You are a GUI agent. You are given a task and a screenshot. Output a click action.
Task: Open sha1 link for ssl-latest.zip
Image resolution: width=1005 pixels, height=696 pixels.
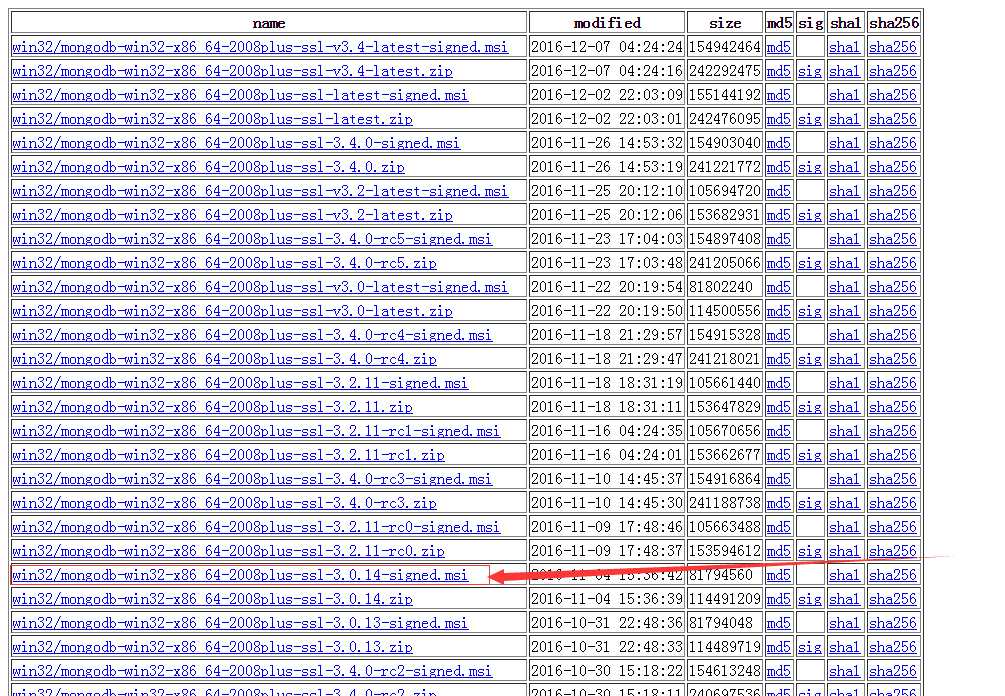tap(844, 119)
